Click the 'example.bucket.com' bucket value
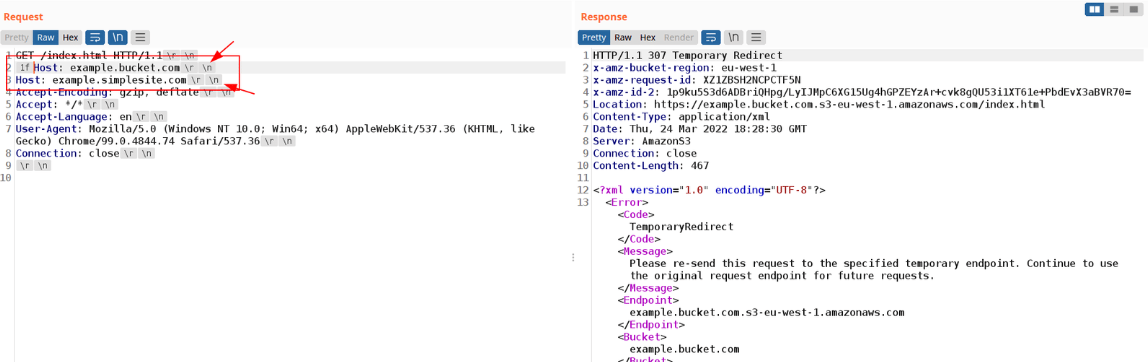Viewport: 1148px width, 362px height. (685, 350)
